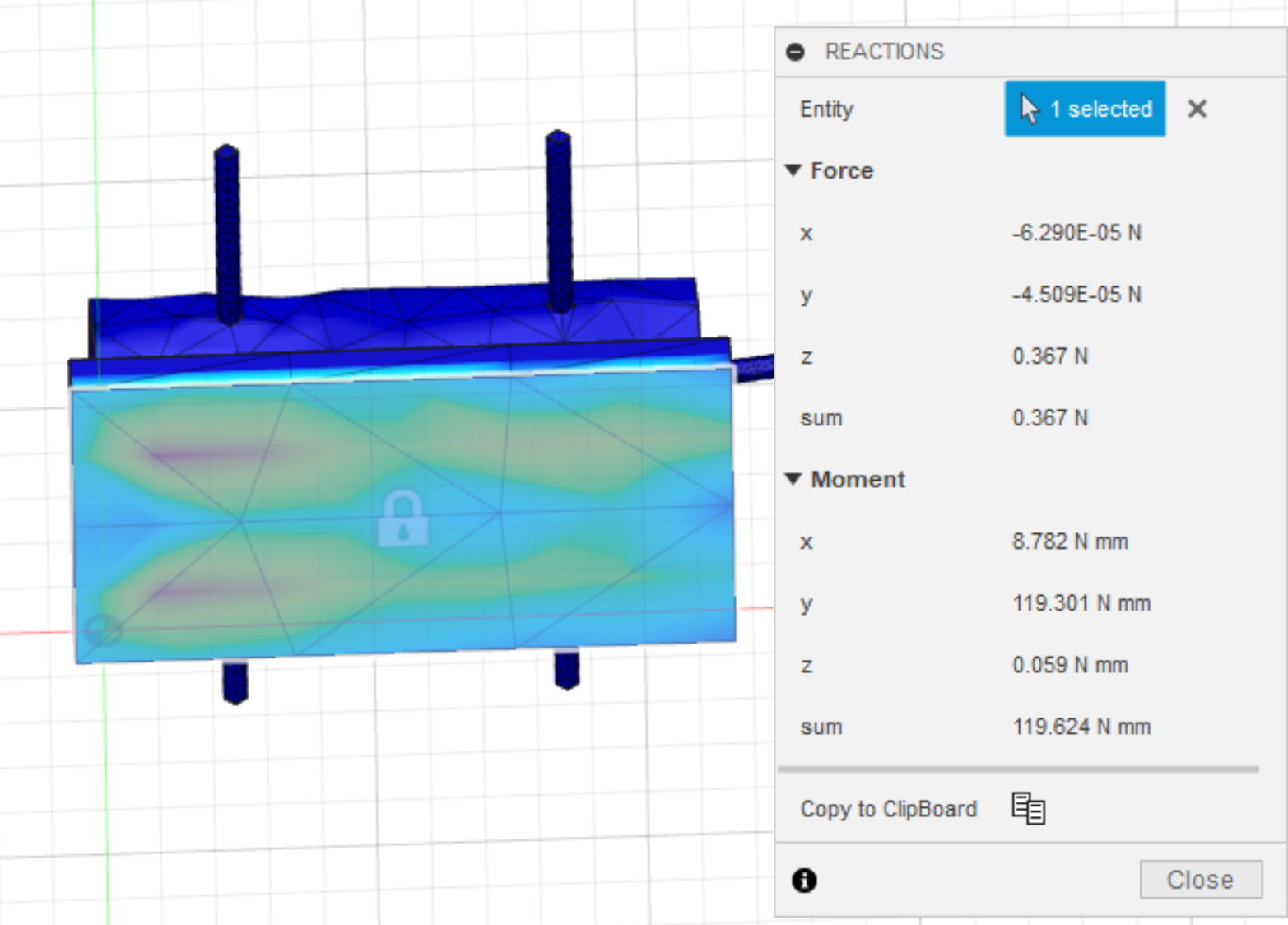Click the left upper bolt on model
1288x925 pixels.
pyautogui.click(x=227, y=235)
